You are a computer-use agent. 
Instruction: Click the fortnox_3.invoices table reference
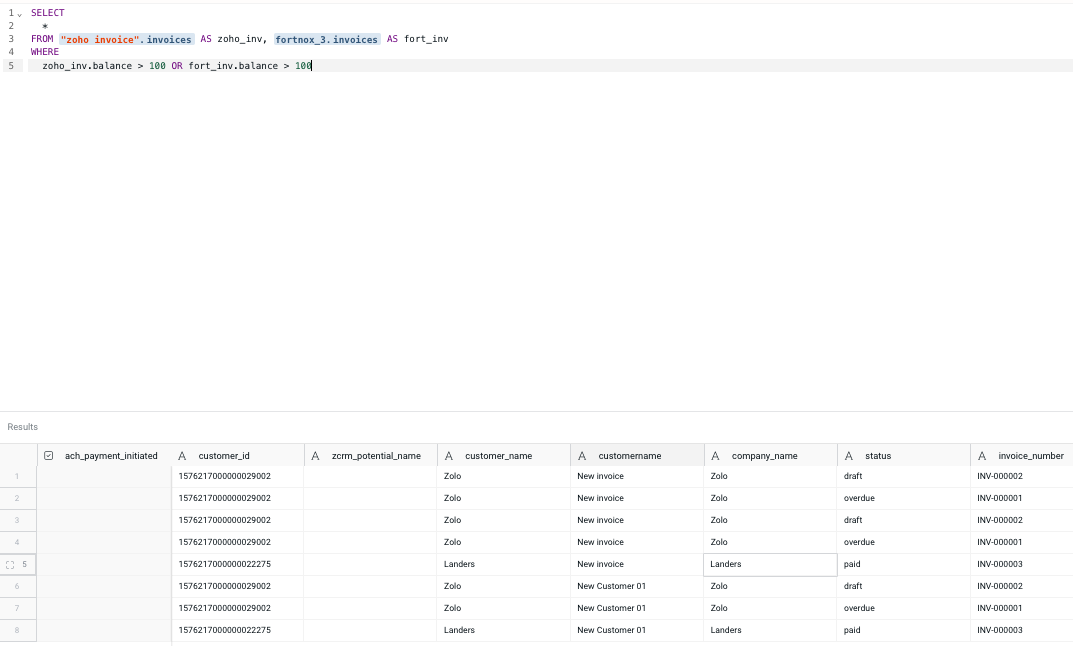click(x=327, y=40)
